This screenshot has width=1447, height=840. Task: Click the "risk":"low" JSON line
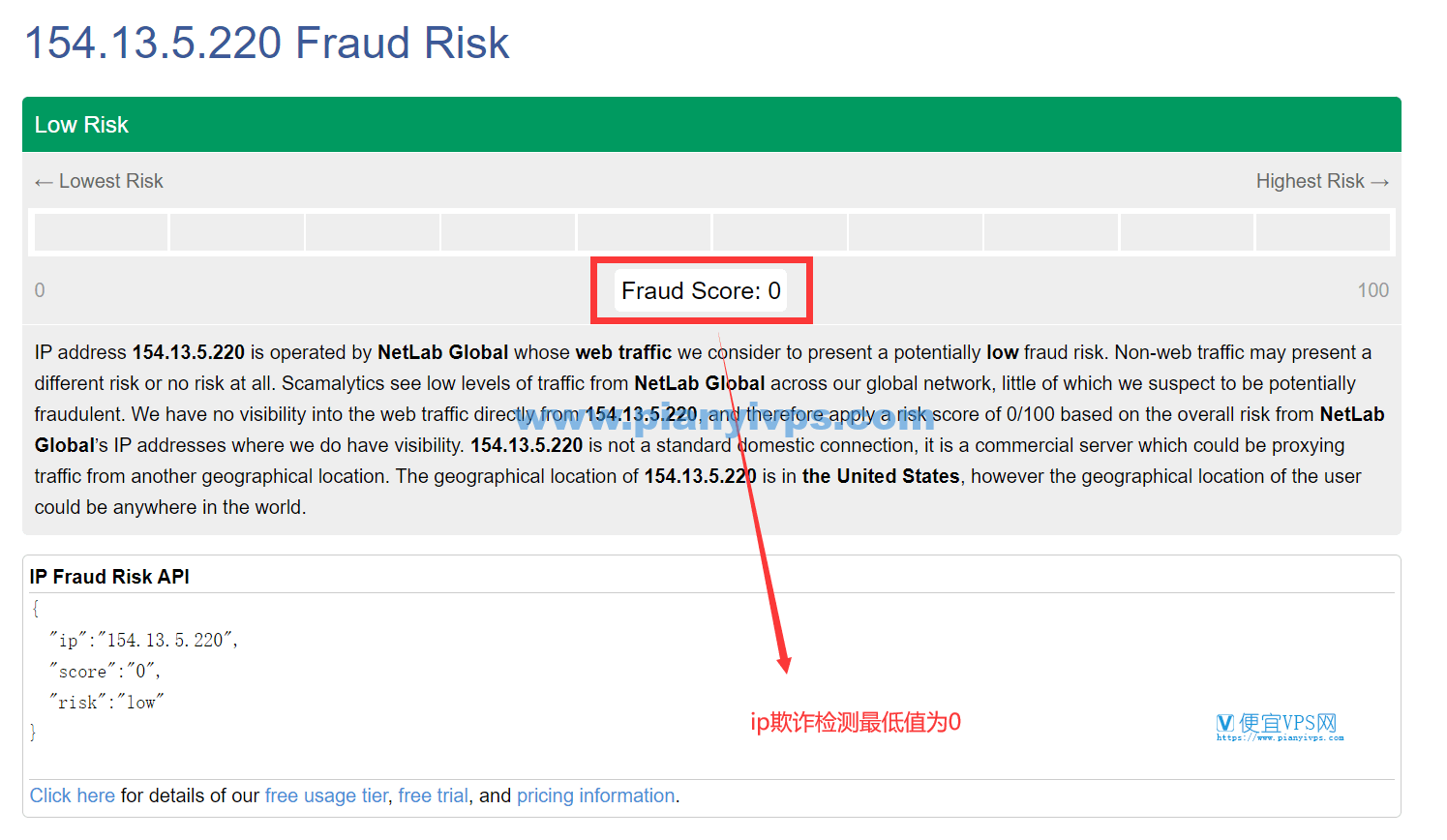click(106, 702)
